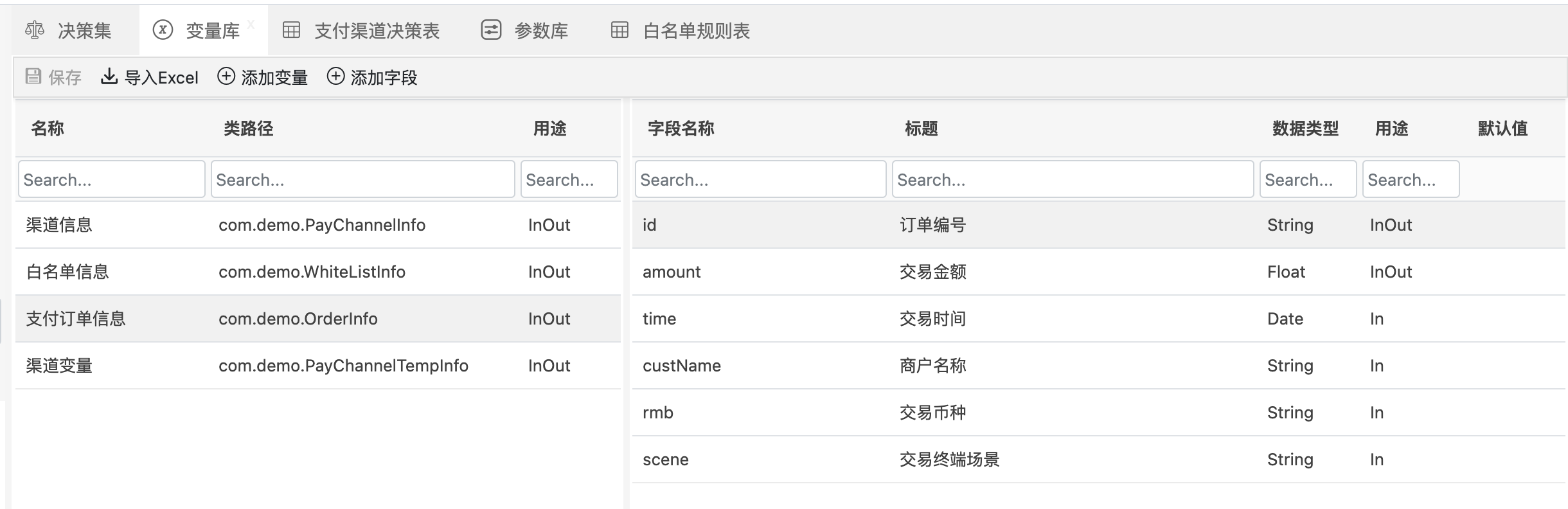Click the sliders icon beside 参数库
The width and height of the screenshot is (1568, 509).
click(491, 30)
